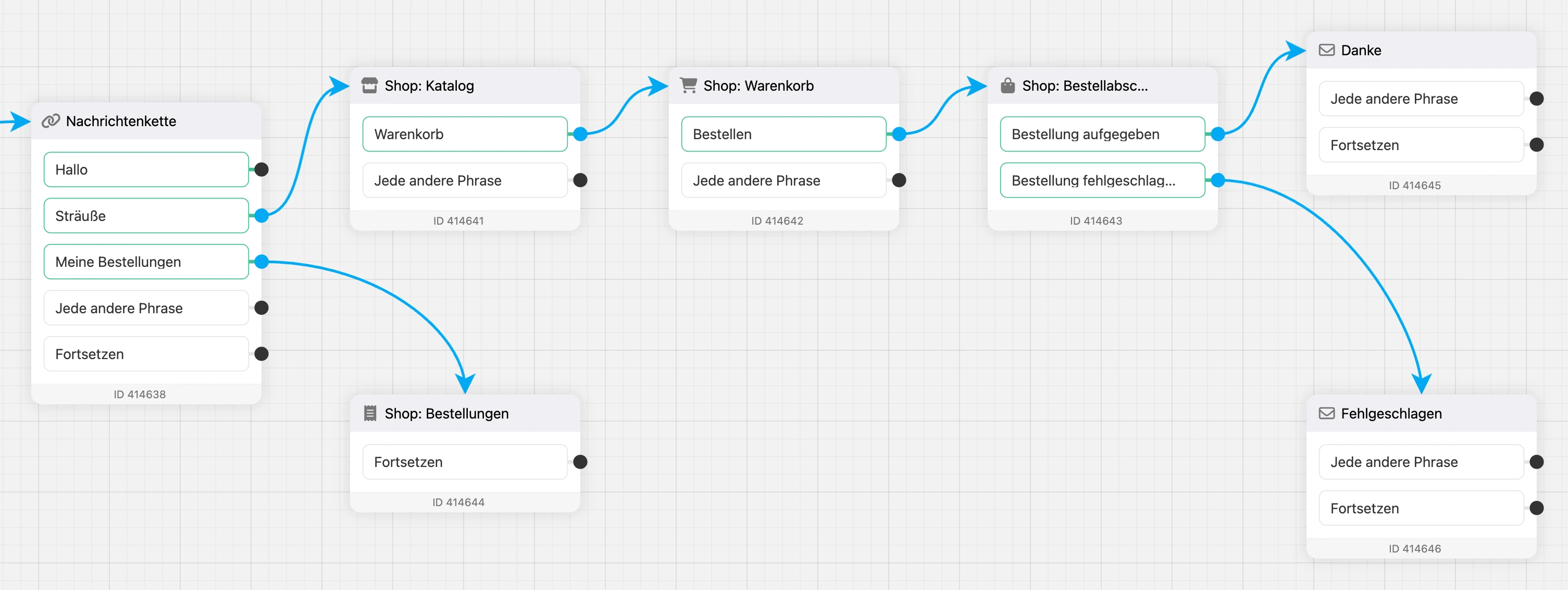The height and width of the screenshot is (590, 1568).
Task: Click the ID 414638 label
Action: coord(140,394)
